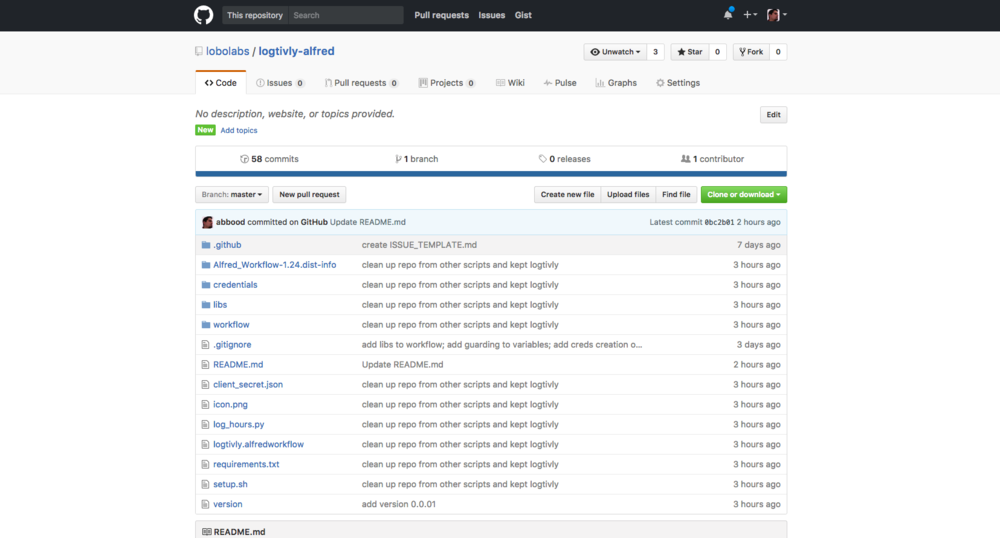
Task: Click Create new file button
Action: tap(568, 194)
